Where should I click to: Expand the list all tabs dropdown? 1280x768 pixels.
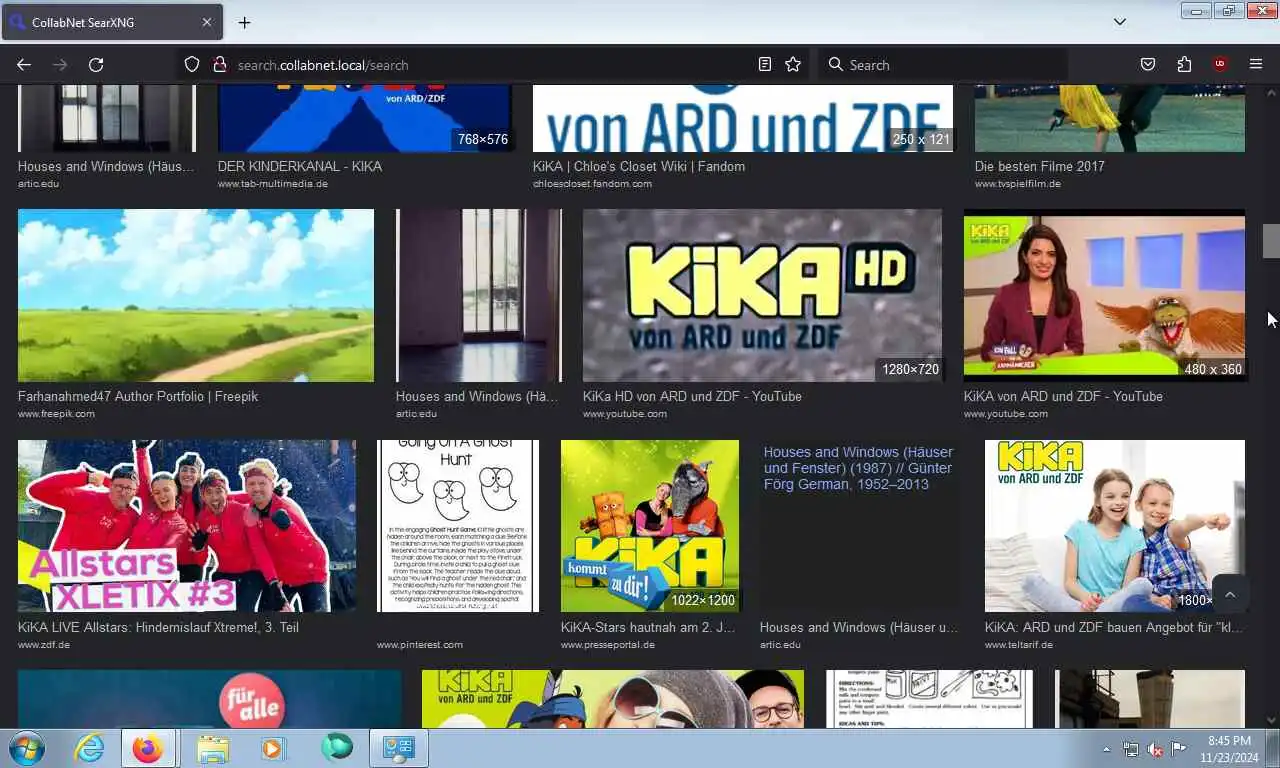click(1120, 22)
